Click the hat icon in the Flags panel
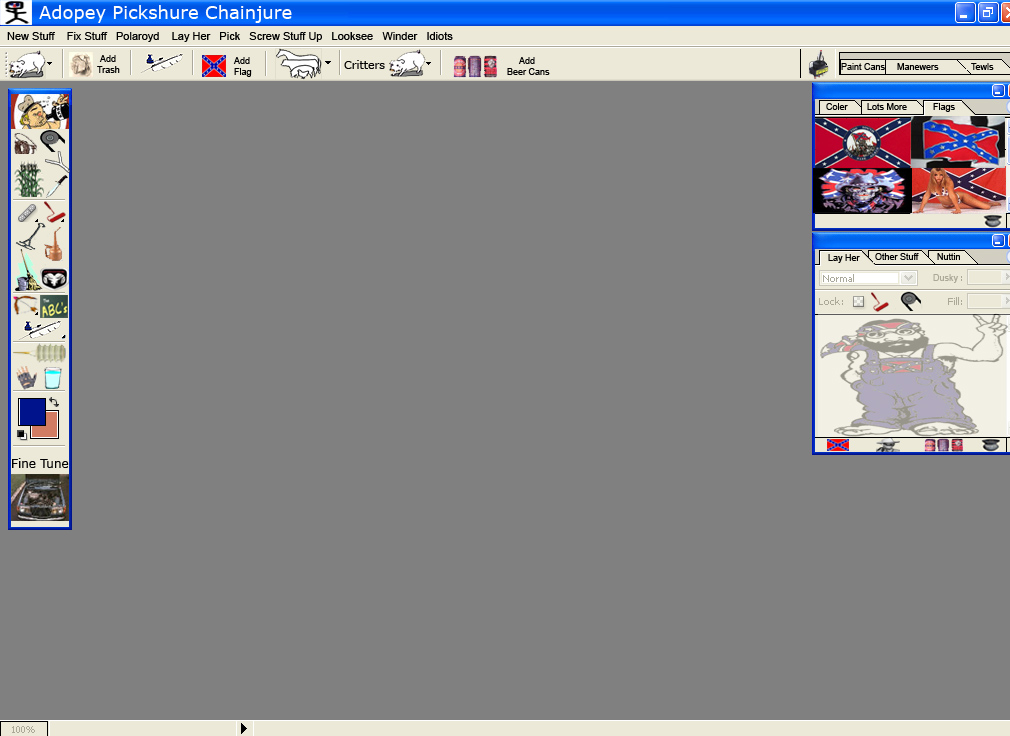 [x=993, y=221]
